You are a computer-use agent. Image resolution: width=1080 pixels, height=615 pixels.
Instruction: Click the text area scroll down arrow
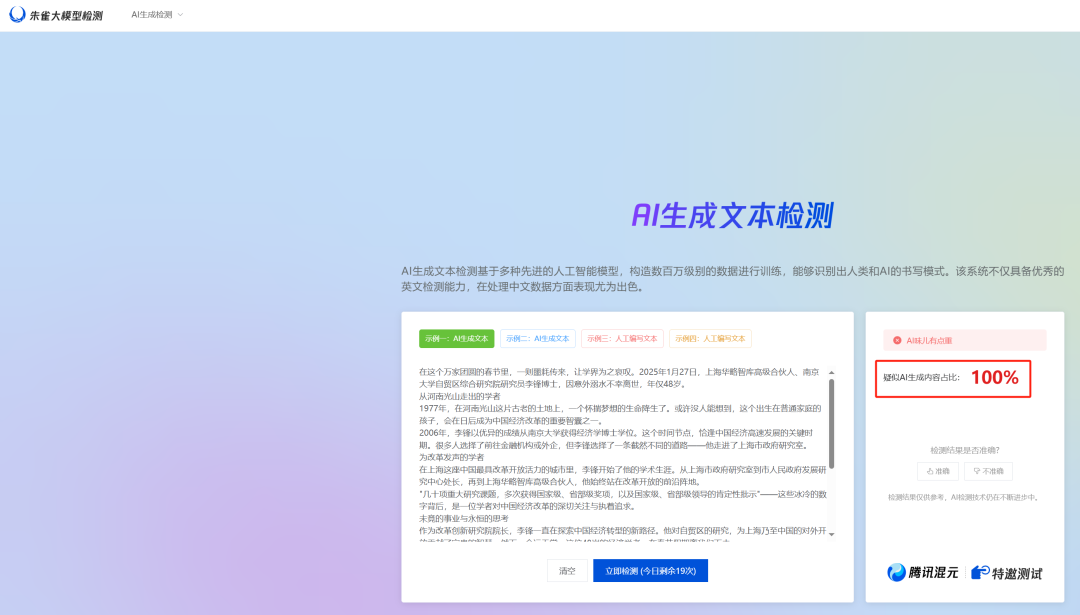830,534
